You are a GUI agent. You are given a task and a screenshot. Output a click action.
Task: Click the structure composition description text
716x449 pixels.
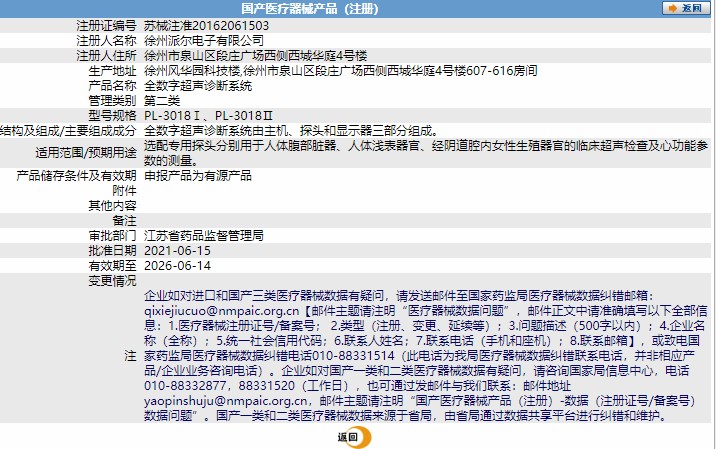[291, 131]
